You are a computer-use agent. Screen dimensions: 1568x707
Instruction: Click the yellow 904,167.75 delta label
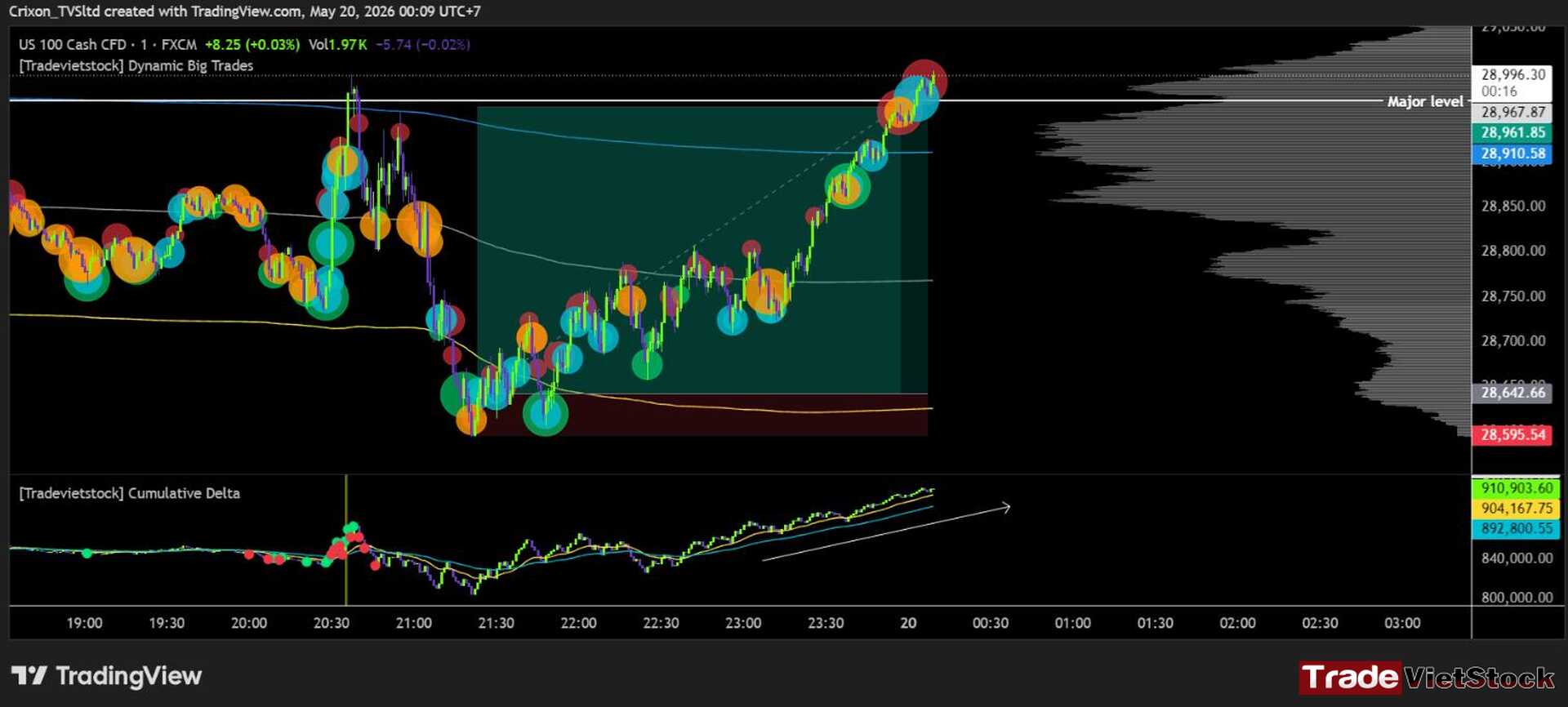[x=1516, y=508]
